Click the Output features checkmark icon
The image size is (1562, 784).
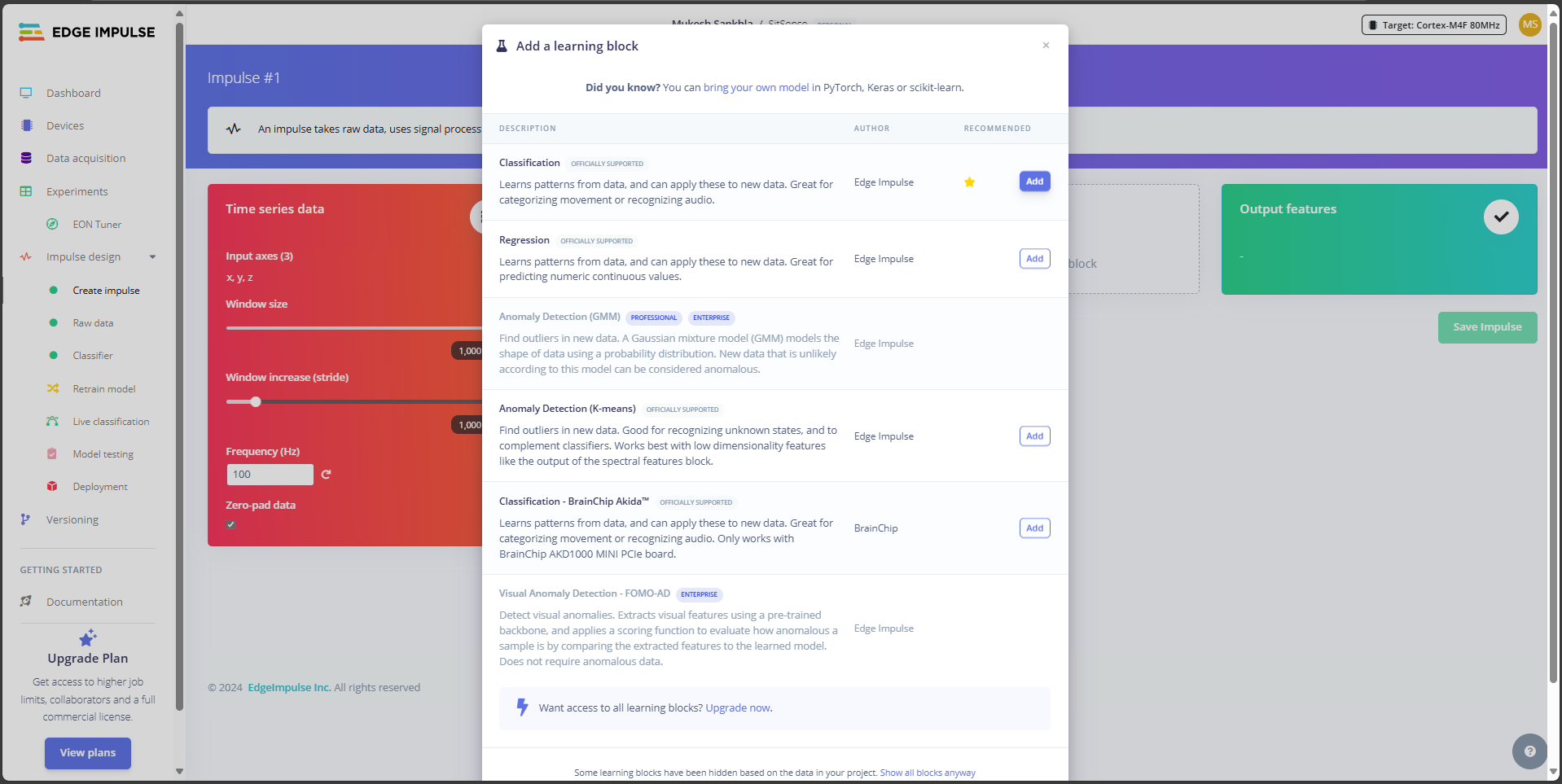pyautogui.click(x=1501, y=217)
